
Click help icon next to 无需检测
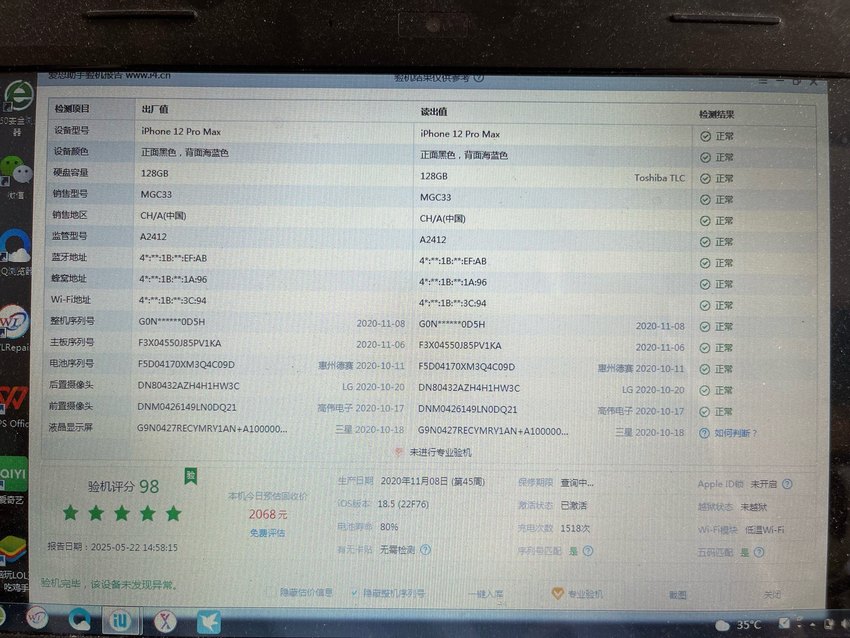(x=426, y=550)
